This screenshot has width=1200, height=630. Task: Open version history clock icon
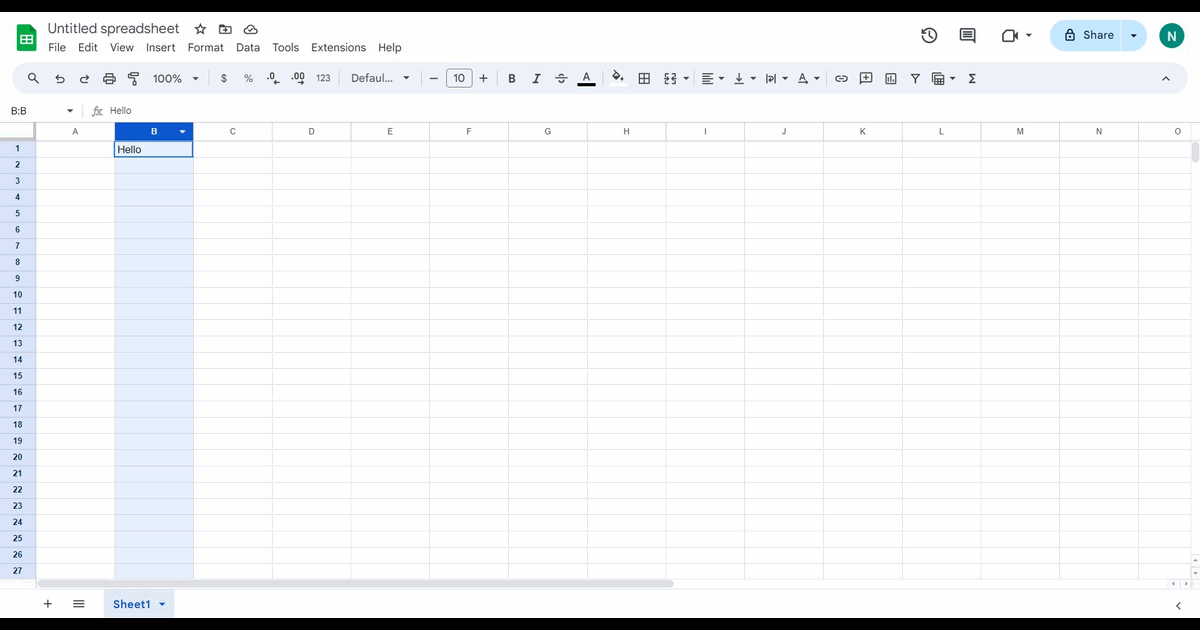929,35
